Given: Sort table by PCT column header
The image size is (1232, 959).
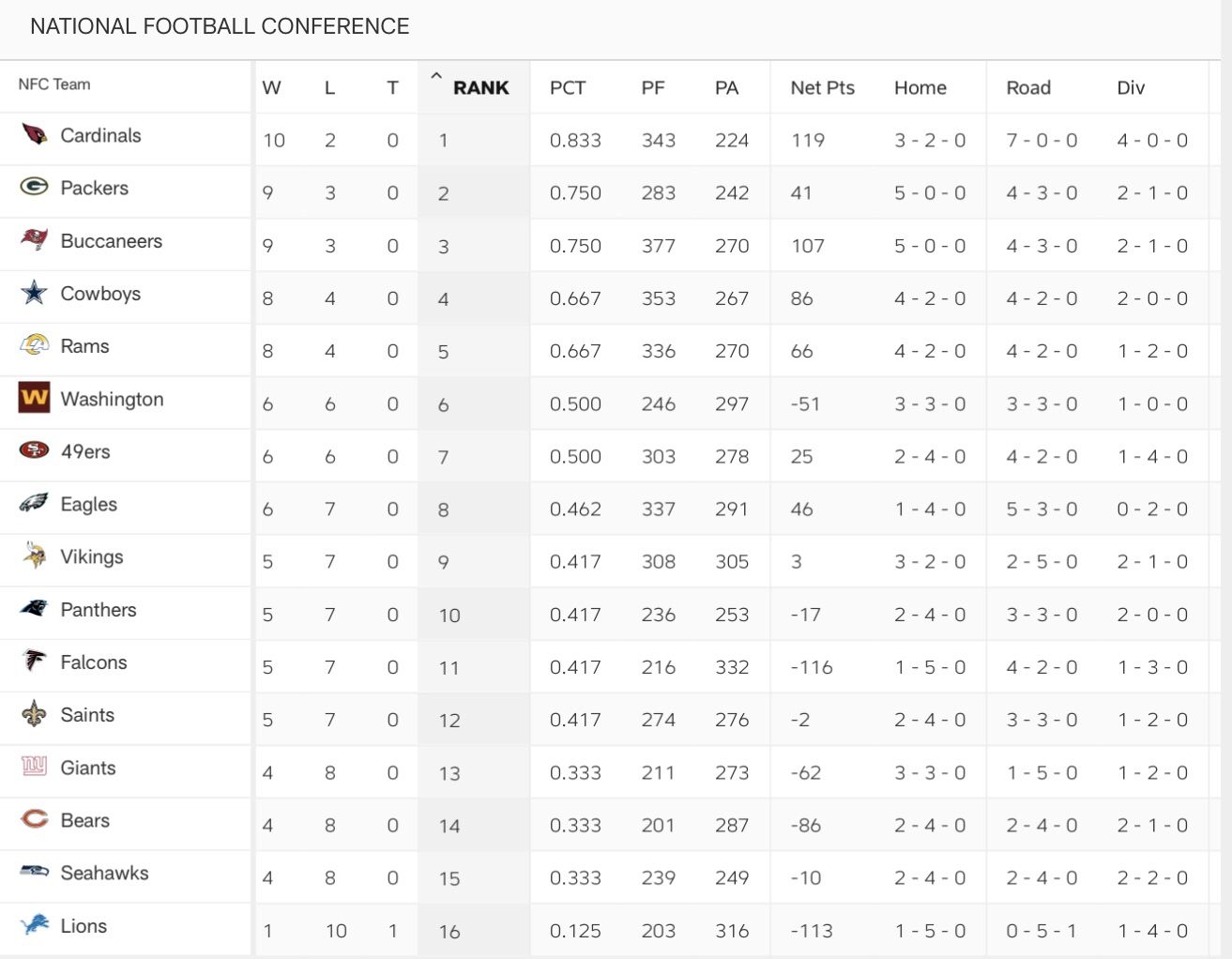Looking at the screenshot, I should pos(567,88).
